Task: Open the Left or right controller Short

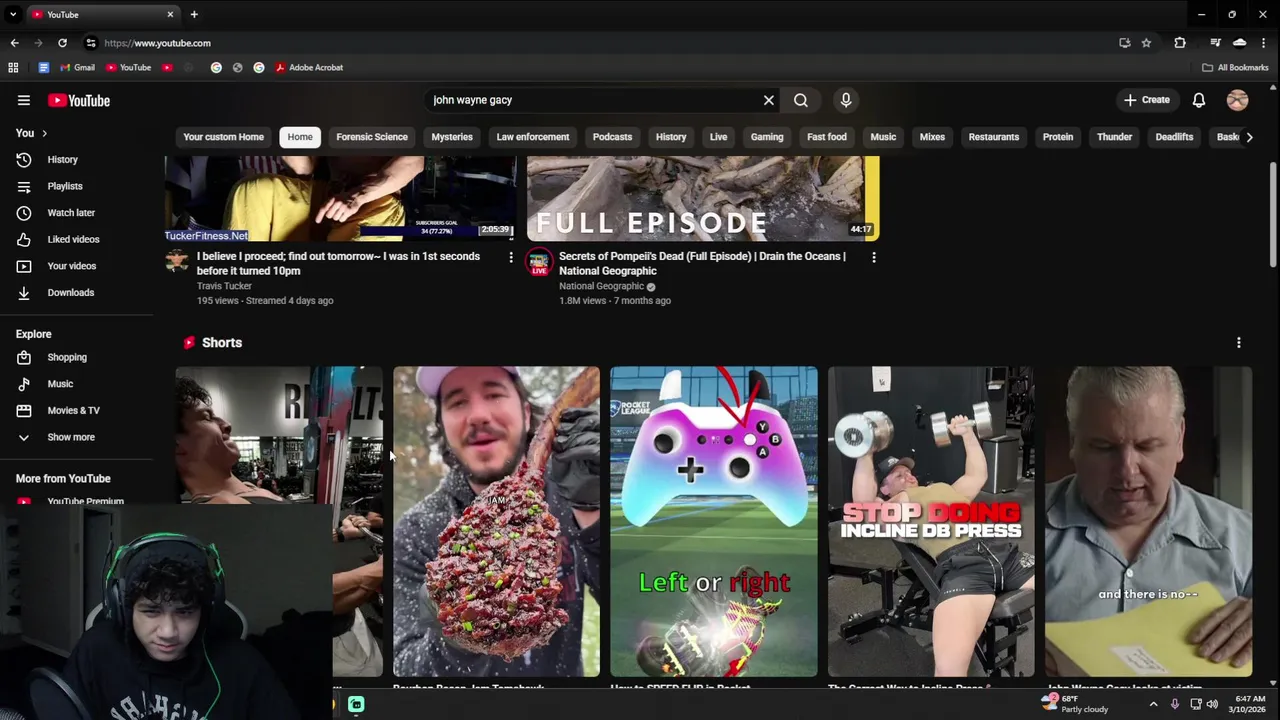Action: 714,521
